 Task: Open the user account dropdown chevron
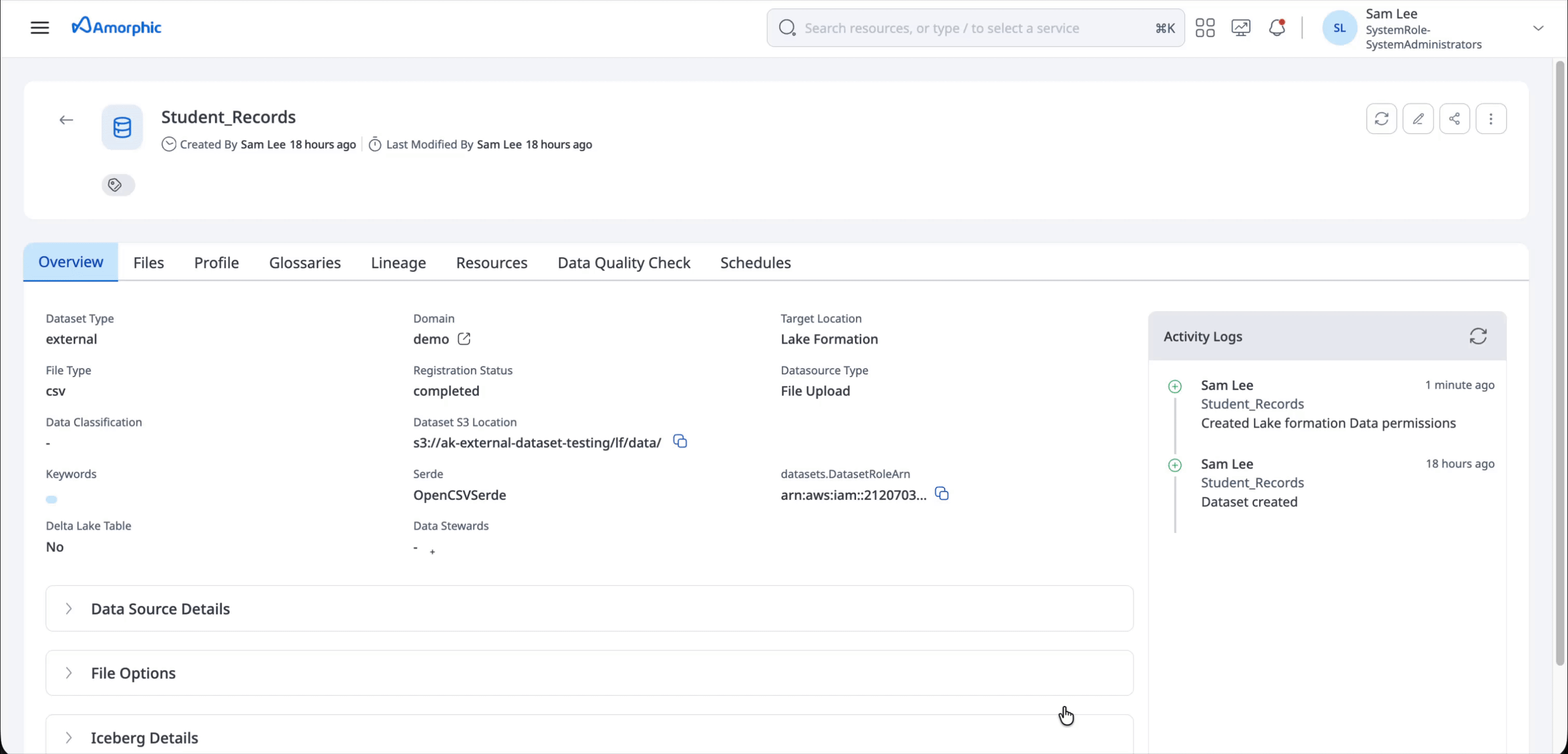[1538, 28]
